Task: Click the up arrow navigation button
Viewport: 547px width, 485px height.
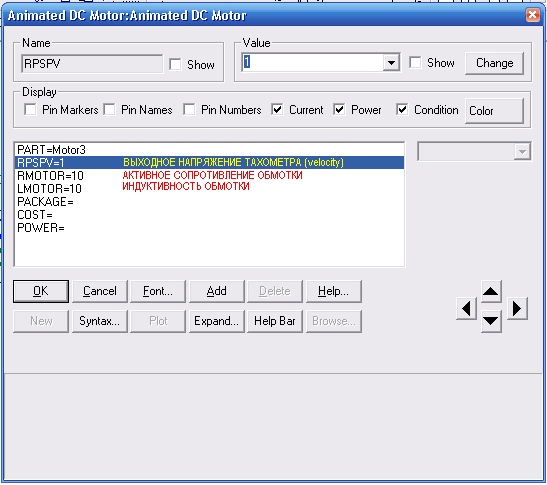Action: (x=491, y=291)
